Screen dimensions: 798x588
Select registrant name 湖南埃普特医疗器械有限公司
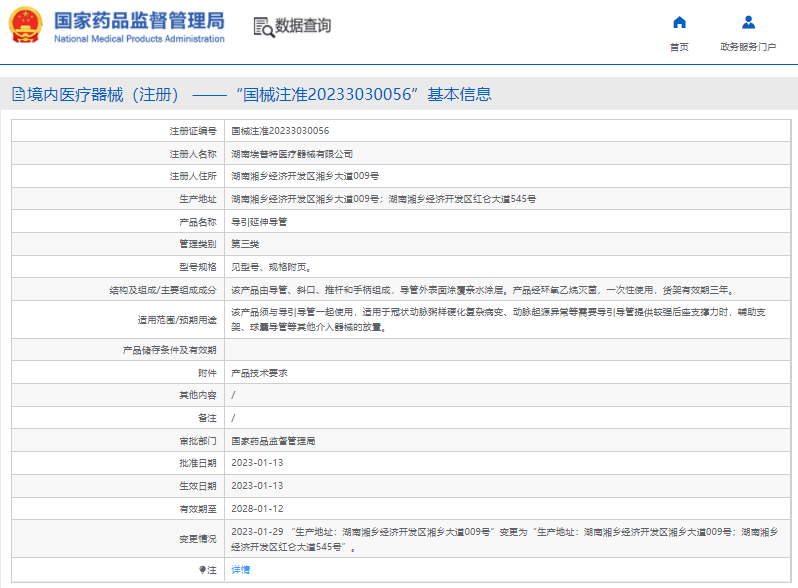click(x=292, y=154)
